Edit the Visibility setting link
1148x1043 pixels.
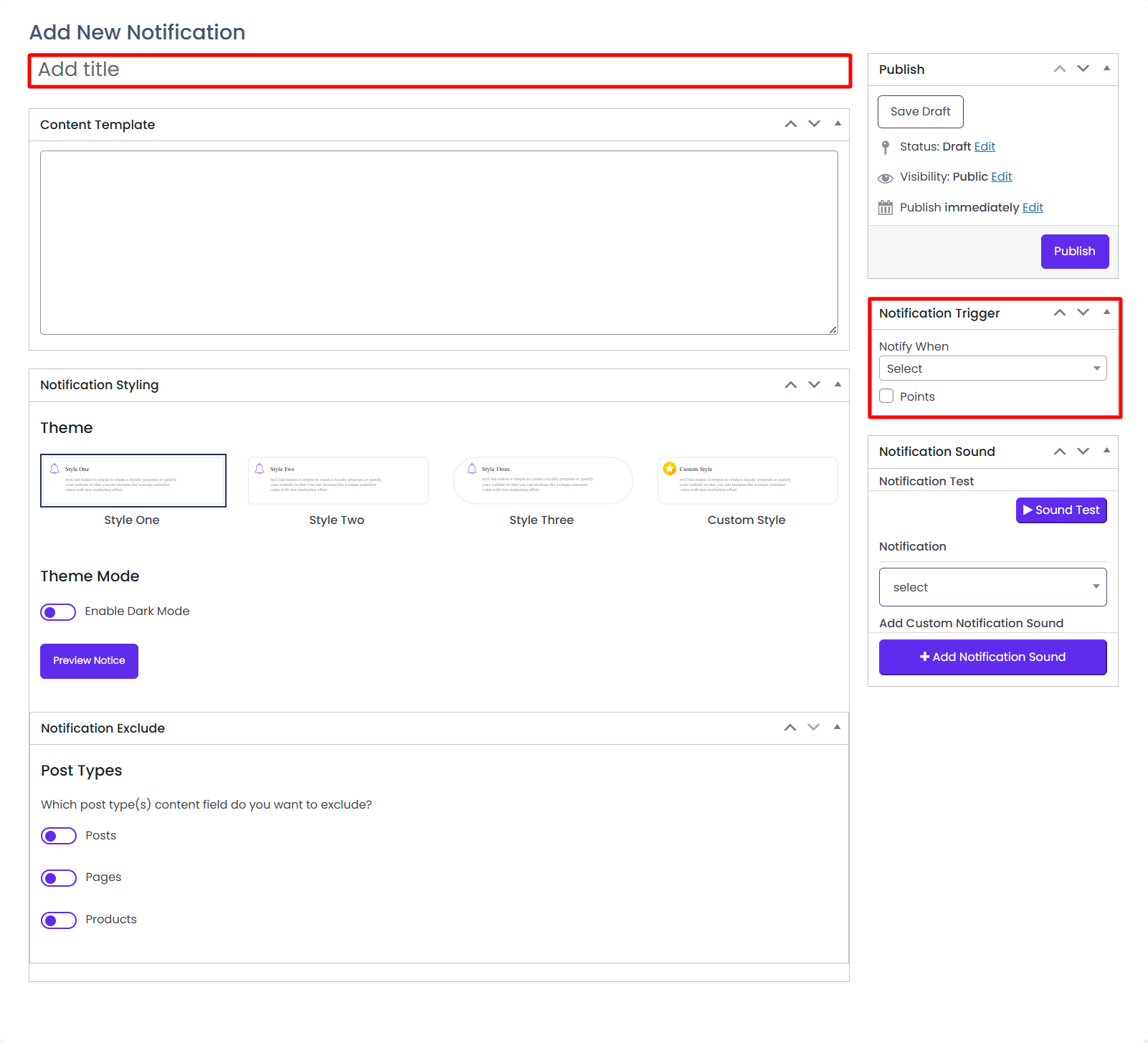tap(1001, 176)
